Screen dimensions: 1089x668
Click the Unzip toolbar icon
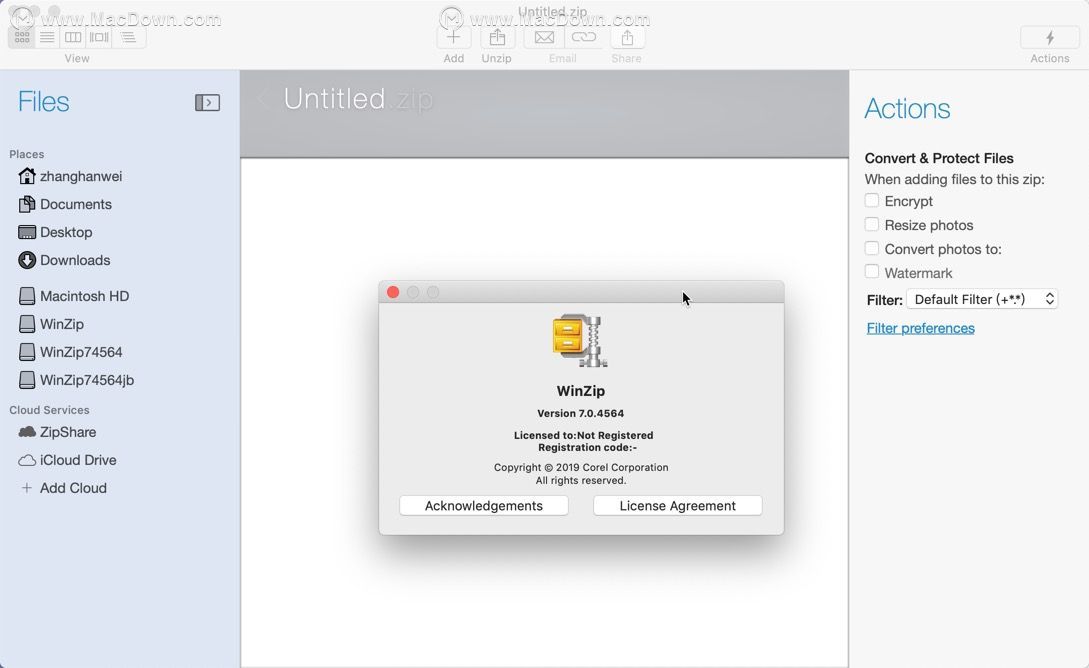497,37
